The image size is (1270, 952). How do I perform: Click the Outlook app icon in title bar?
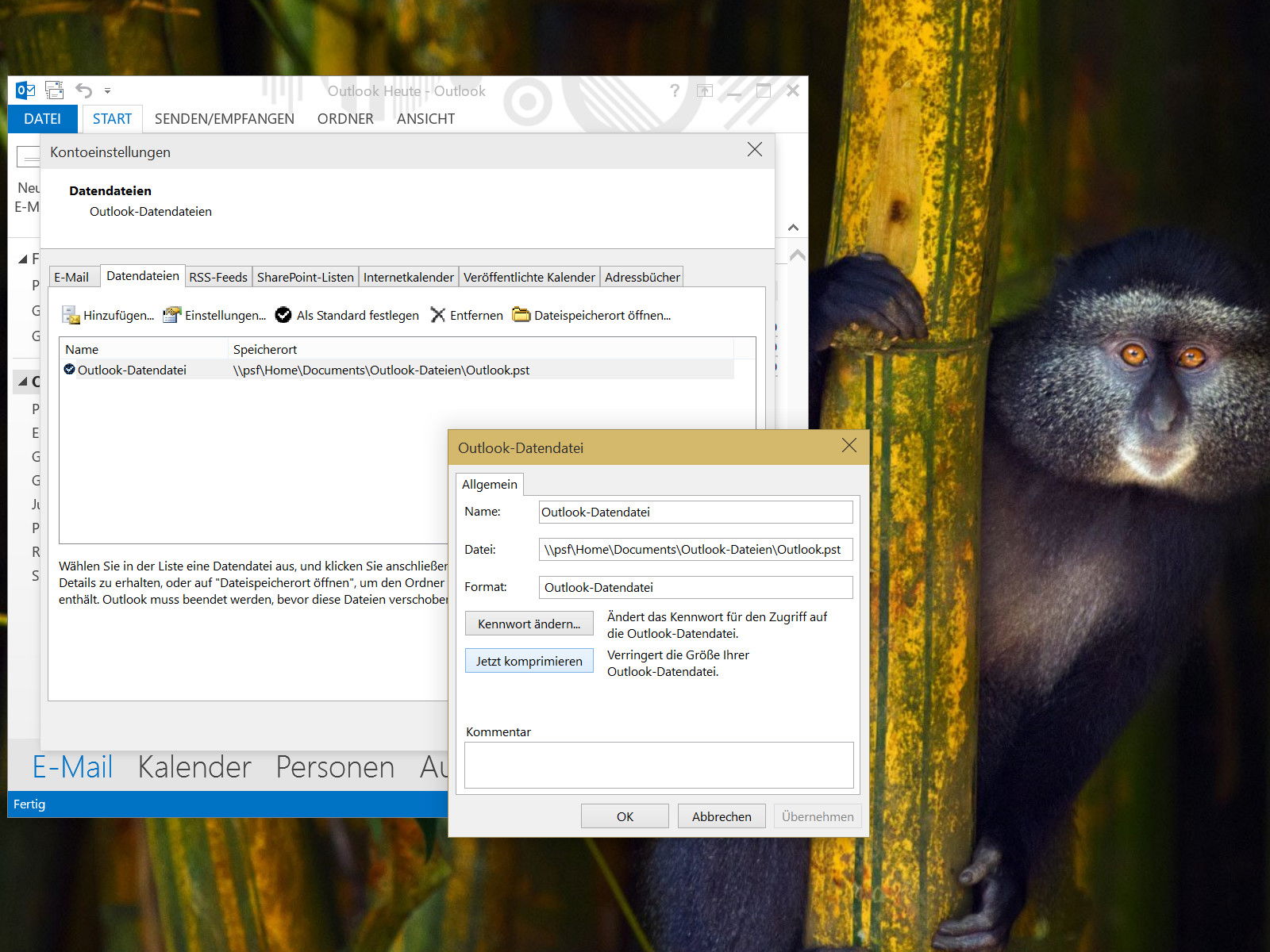[x=25, y=90]
